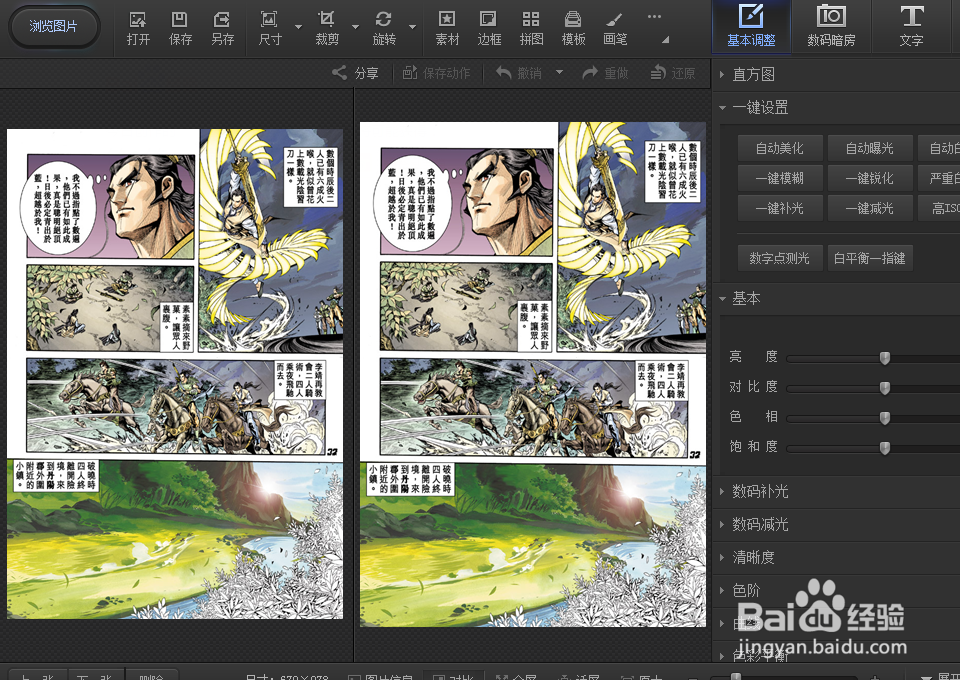Select the 尺寸 resize tool
960x680 pixels.
(x=269, y=28)
